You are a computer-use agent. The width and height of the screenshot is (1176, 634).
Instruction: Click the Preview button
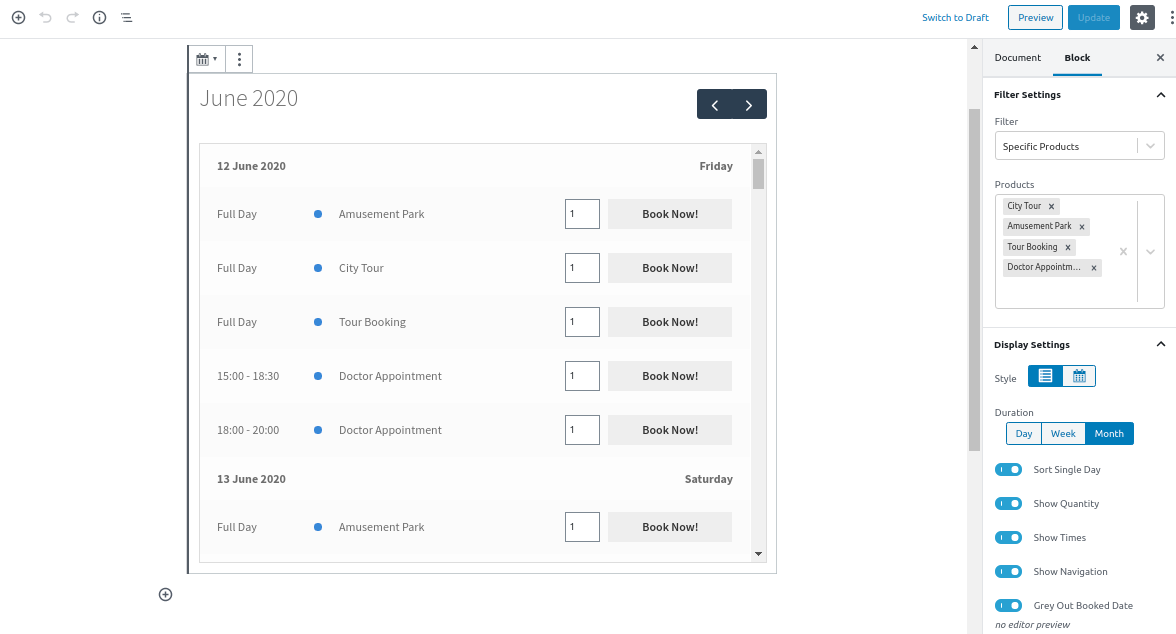pos(1035,17)
